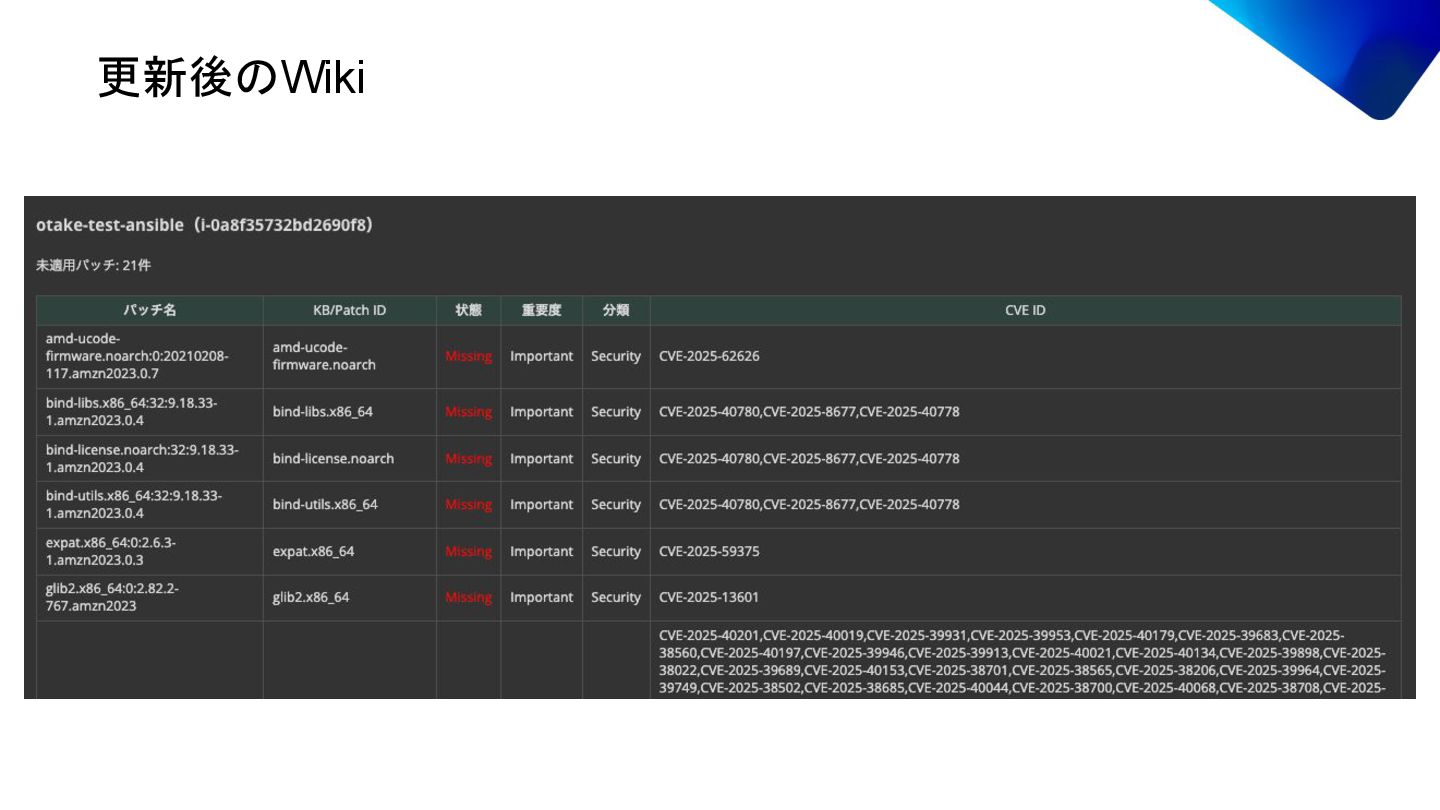This screenshot has height=810, width=1440.
Task: Click Missing status in expat row
Action: (468, 551)
